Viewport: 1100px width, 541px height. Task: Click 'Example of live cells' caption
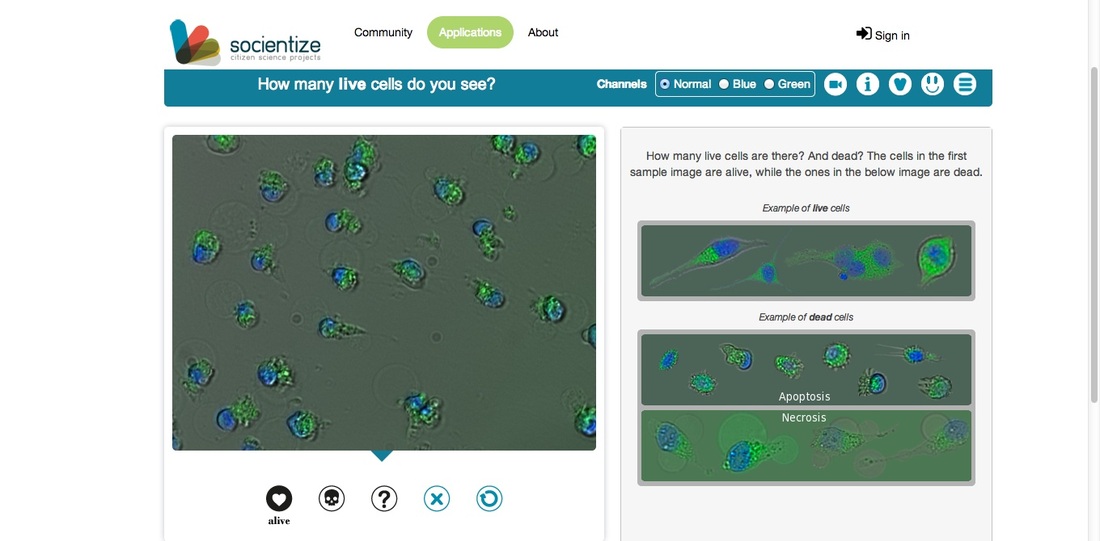[806, 208]
